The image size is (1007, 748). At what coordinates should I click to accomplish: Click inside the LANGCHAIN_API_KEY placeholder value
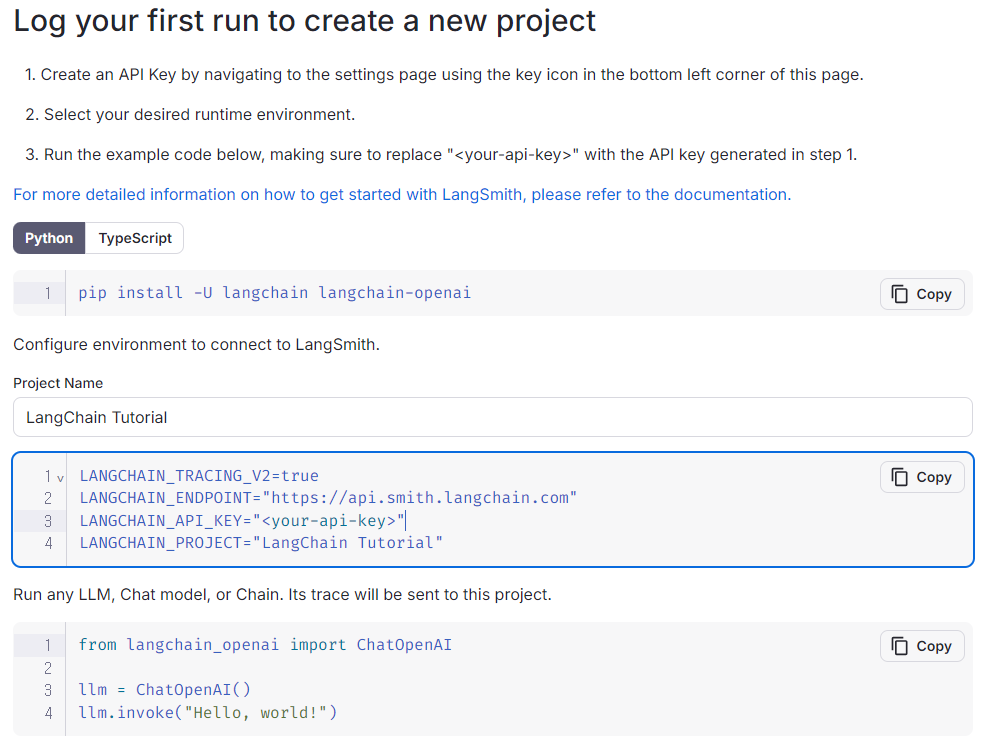330,520
